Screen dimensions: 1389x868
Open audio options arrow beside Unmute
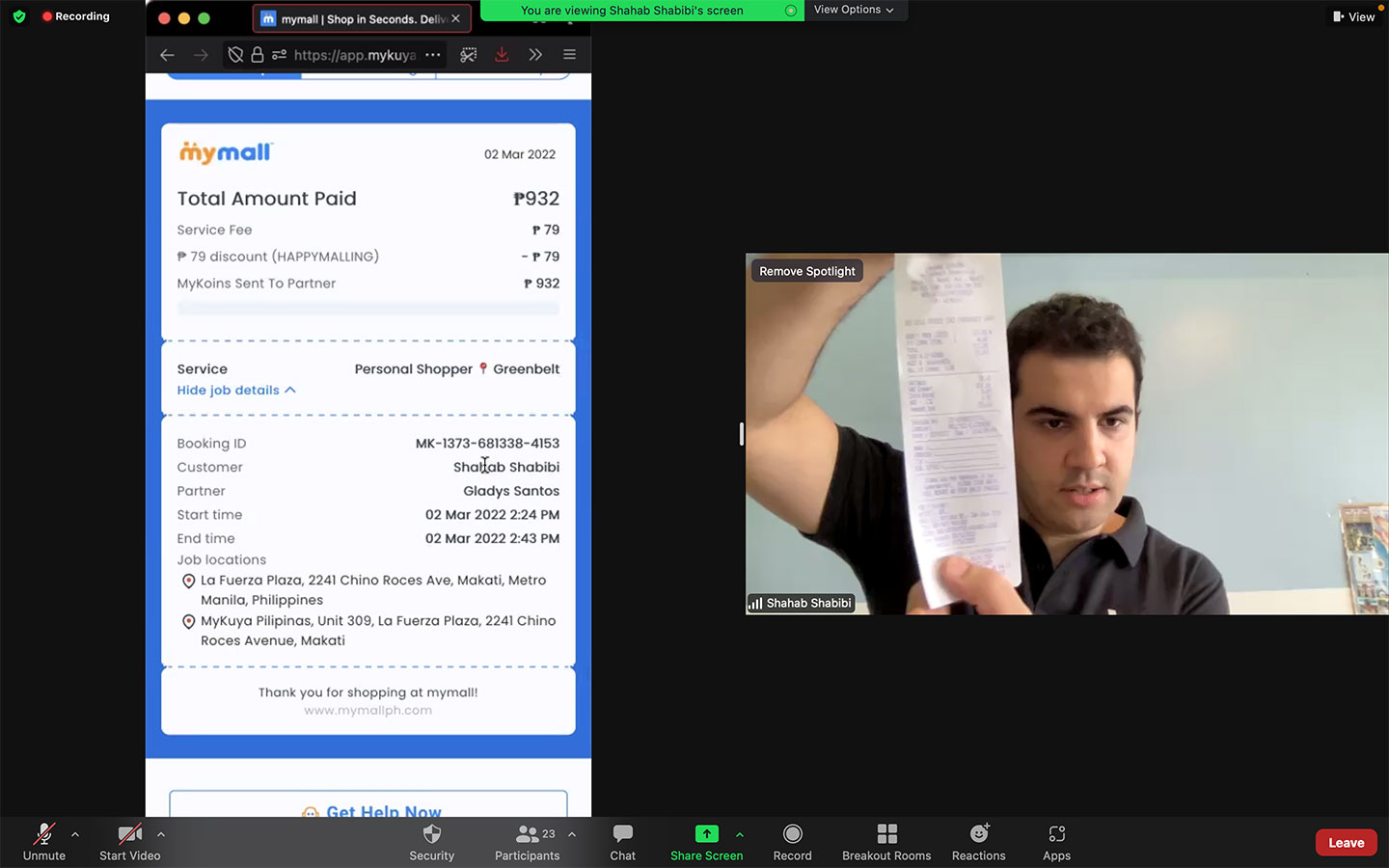(75, 834)
